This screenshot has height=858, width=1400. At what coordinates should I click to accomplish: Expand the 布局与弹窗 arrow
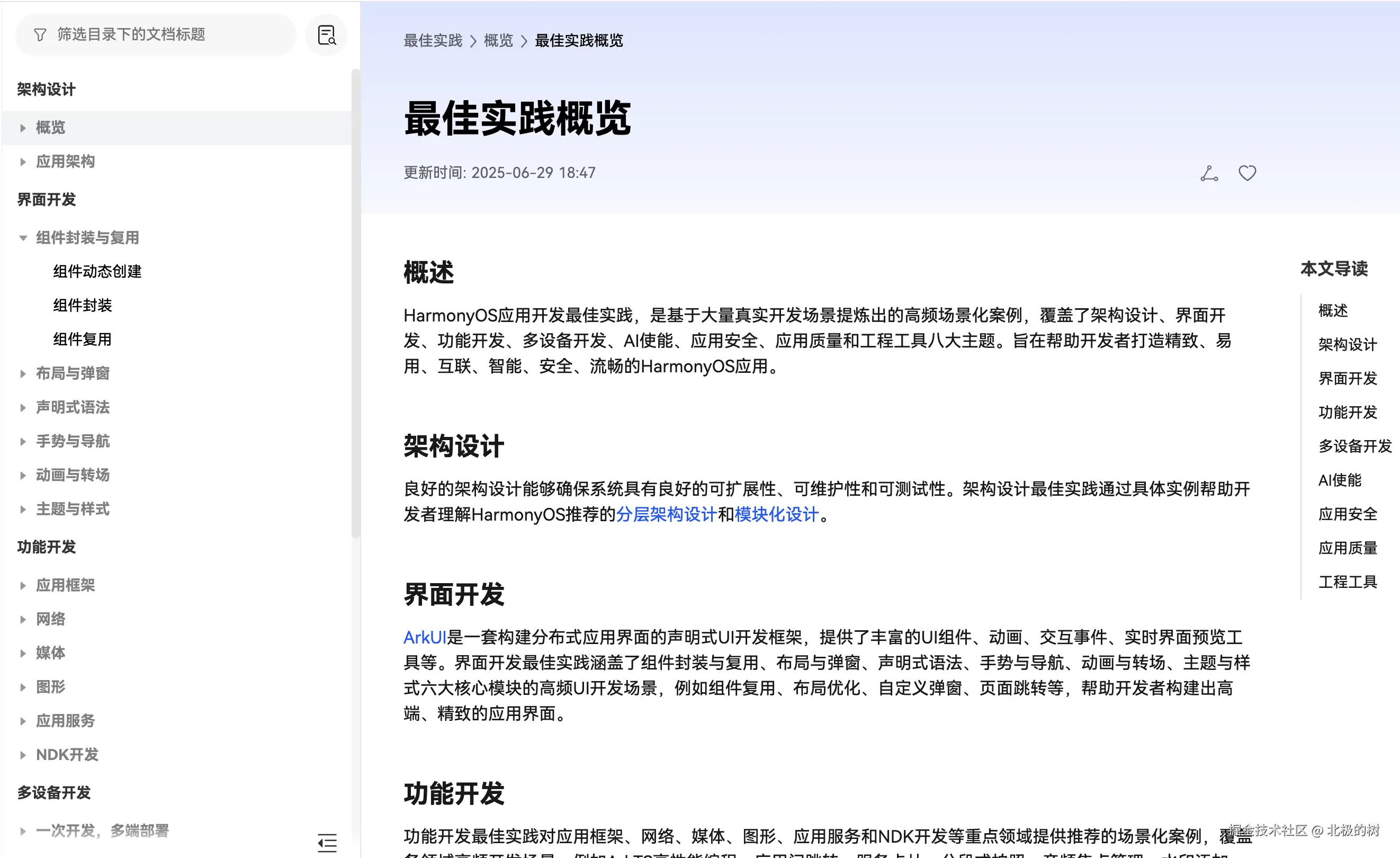point(23,374)
